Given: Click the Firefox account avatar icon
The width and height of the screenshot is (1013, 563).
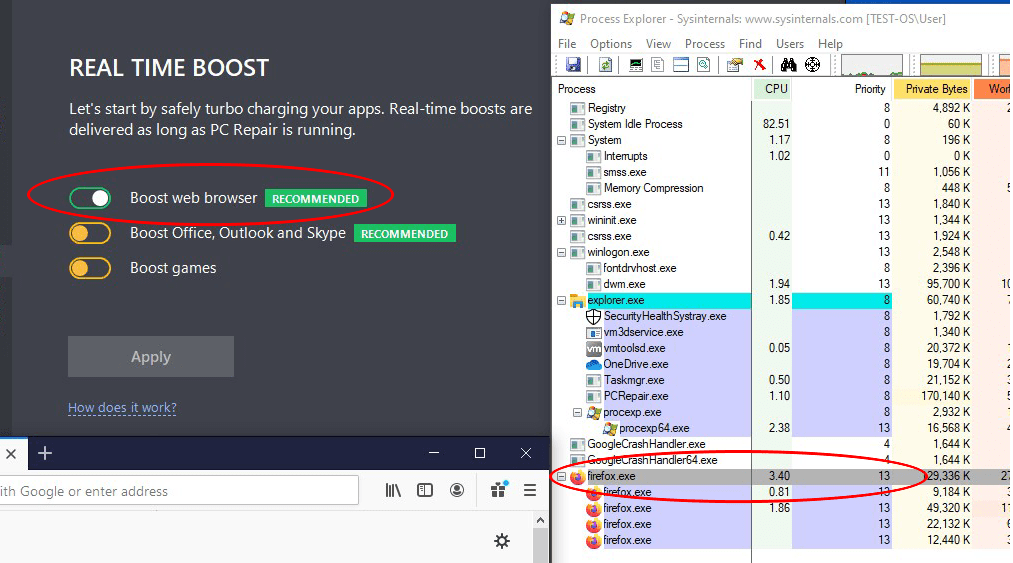Looking at the screenshot, I should coord(457,491).
